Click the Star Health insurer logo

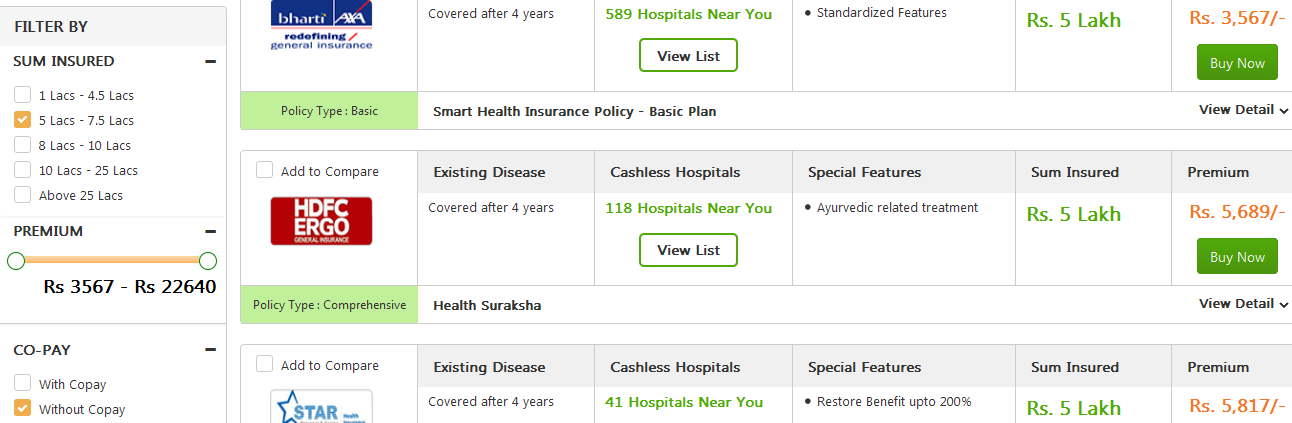pos(321,406)
